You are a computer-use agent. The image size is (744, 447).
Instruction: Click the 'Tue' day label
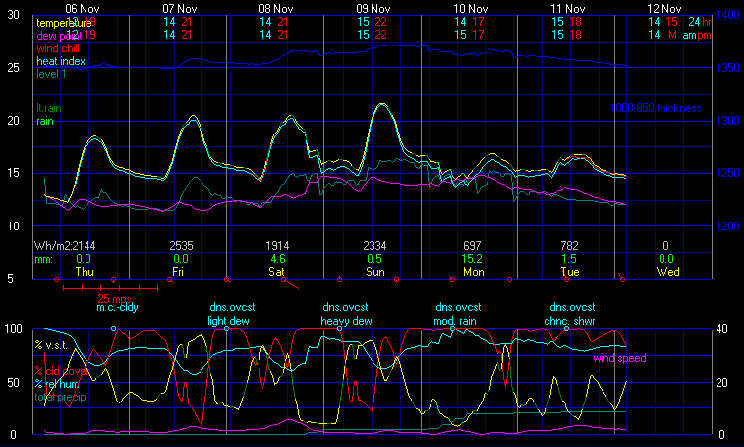click(x=570, y=272)
